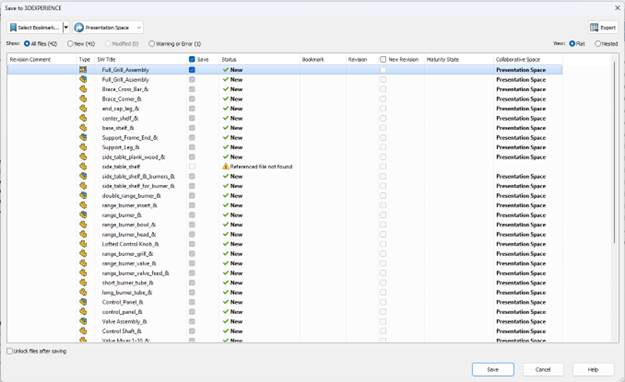Click the part icon beside Brace_Corner_&

pyautogui.click(x=83, y=99)
